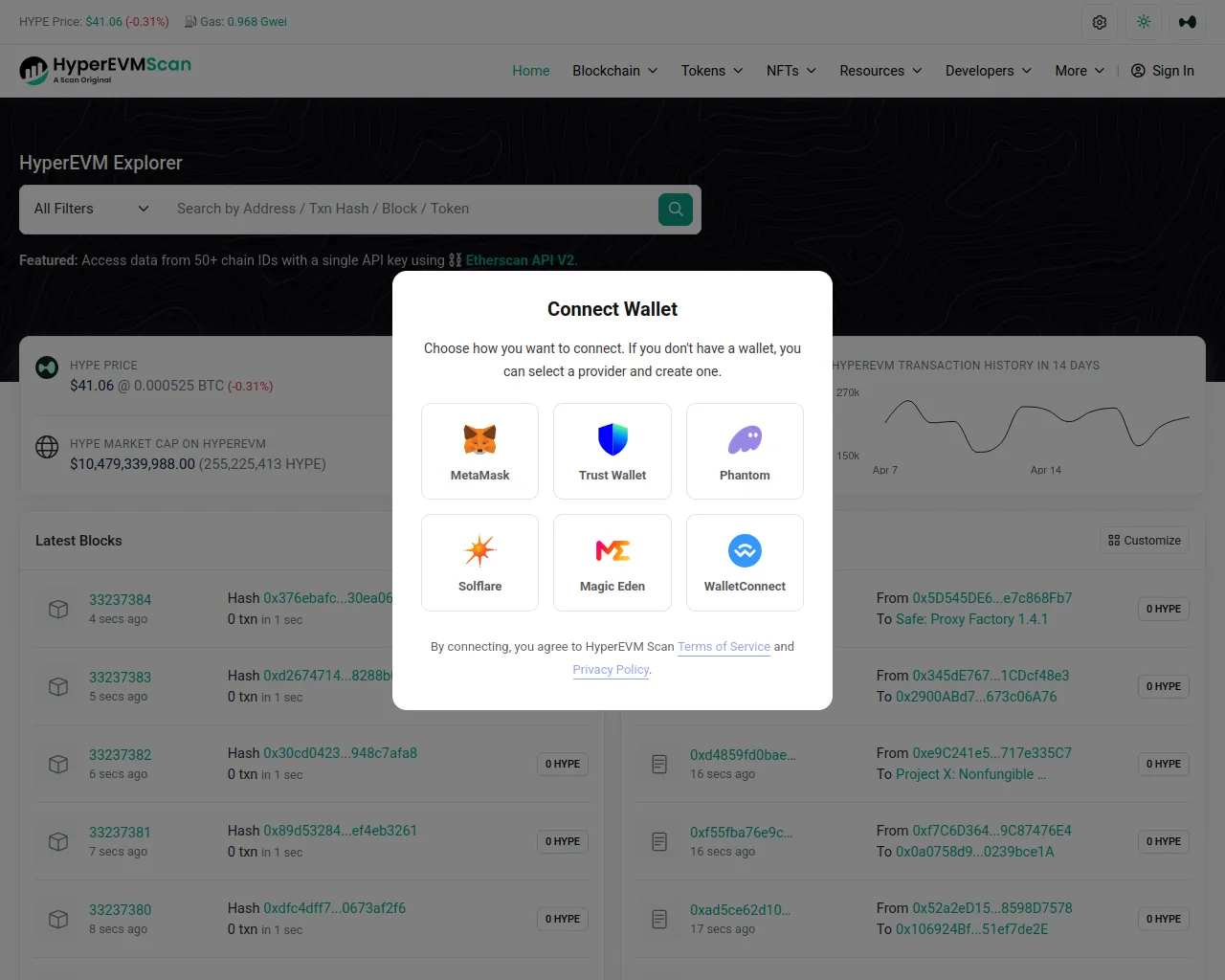The width and height of the screenshot is (1225, 980).
Task: Open block 33237384
Action: pyautogui.click(x=121, y=600)
